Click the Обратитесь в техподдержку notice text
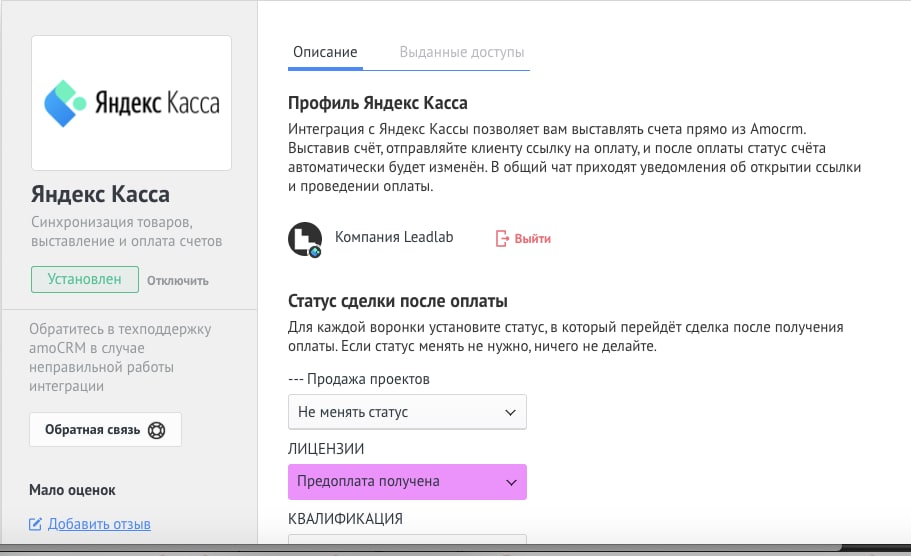911x556 pixels. pos(120,357)
